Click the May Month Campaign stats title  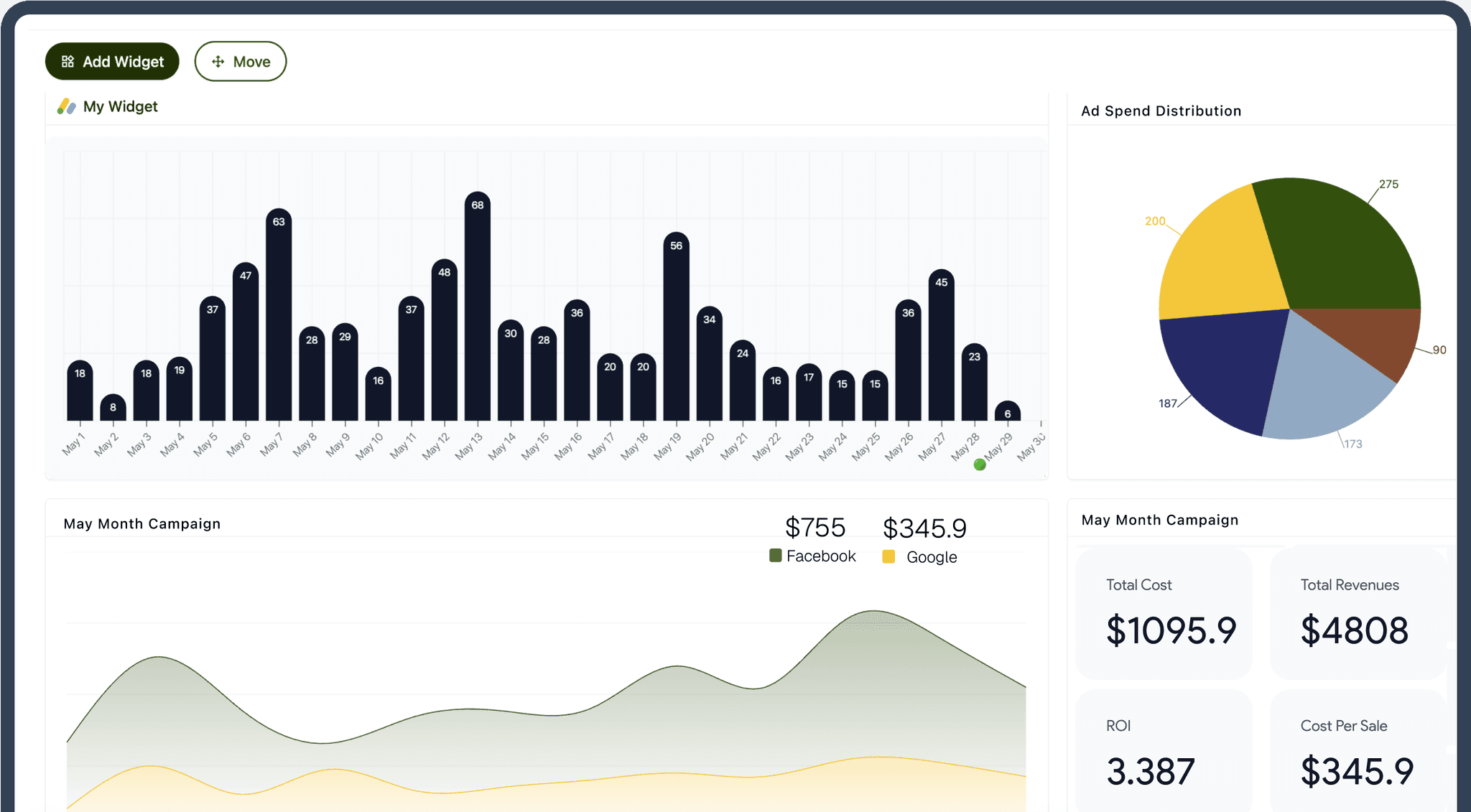pos(1160,521)
